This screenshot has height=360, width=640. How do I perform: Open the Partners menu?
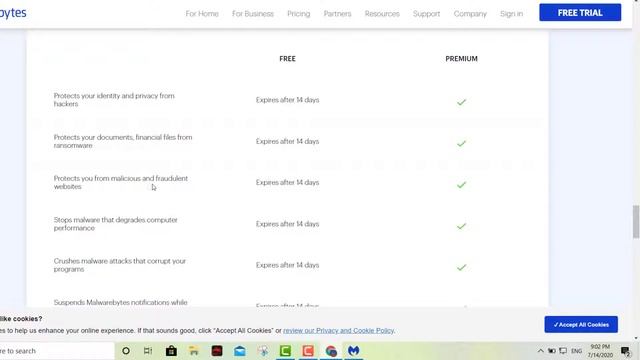point(337,13)
